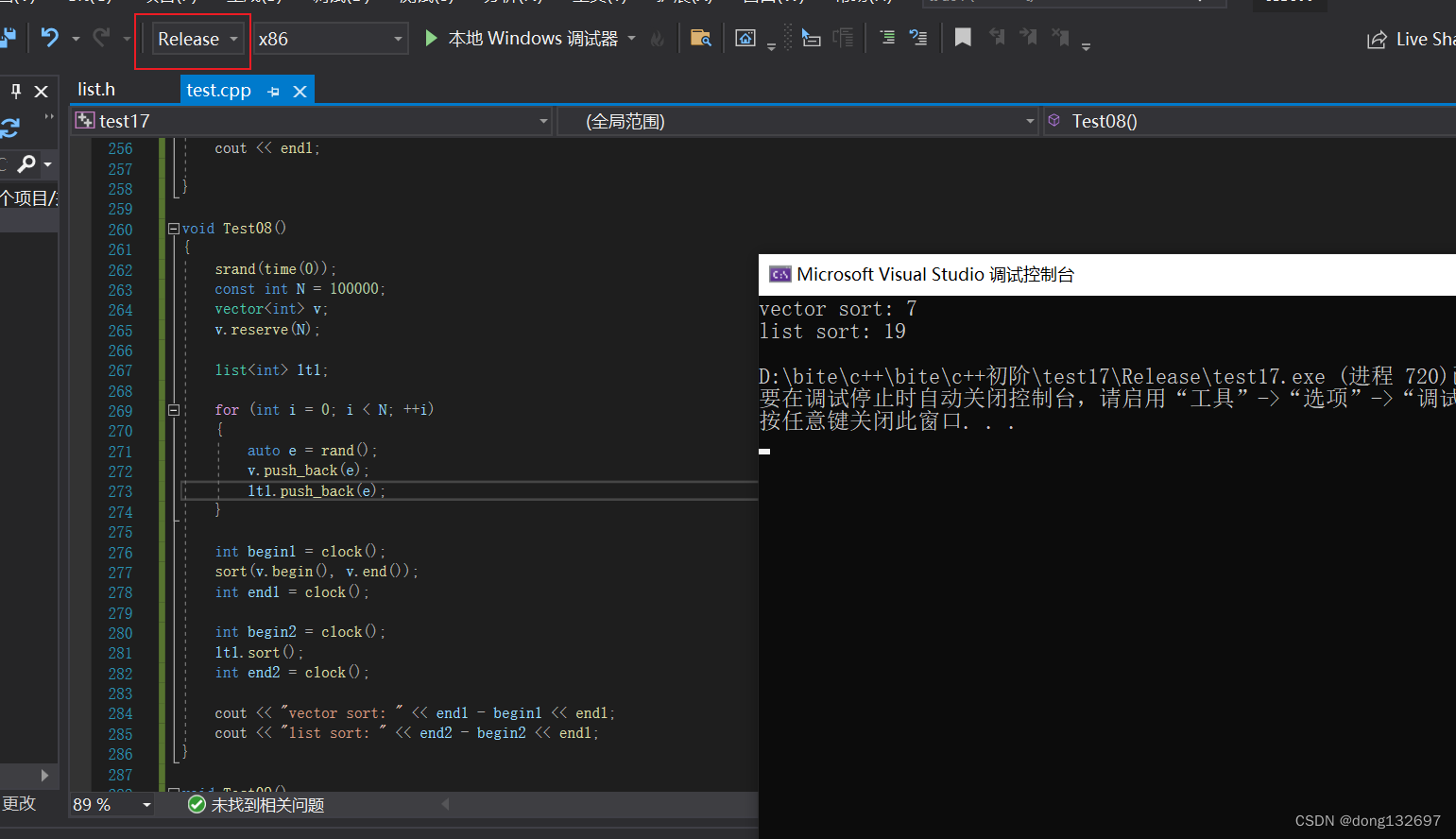Click the test17 project icon in navigation bar

pyautogui.click(x=85, y=120)
